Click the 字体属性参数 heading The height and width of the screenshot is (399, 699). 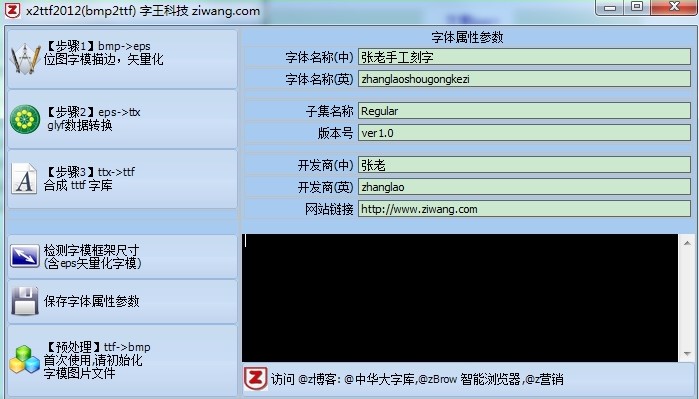pyautogui.click(x=467, y=37)
